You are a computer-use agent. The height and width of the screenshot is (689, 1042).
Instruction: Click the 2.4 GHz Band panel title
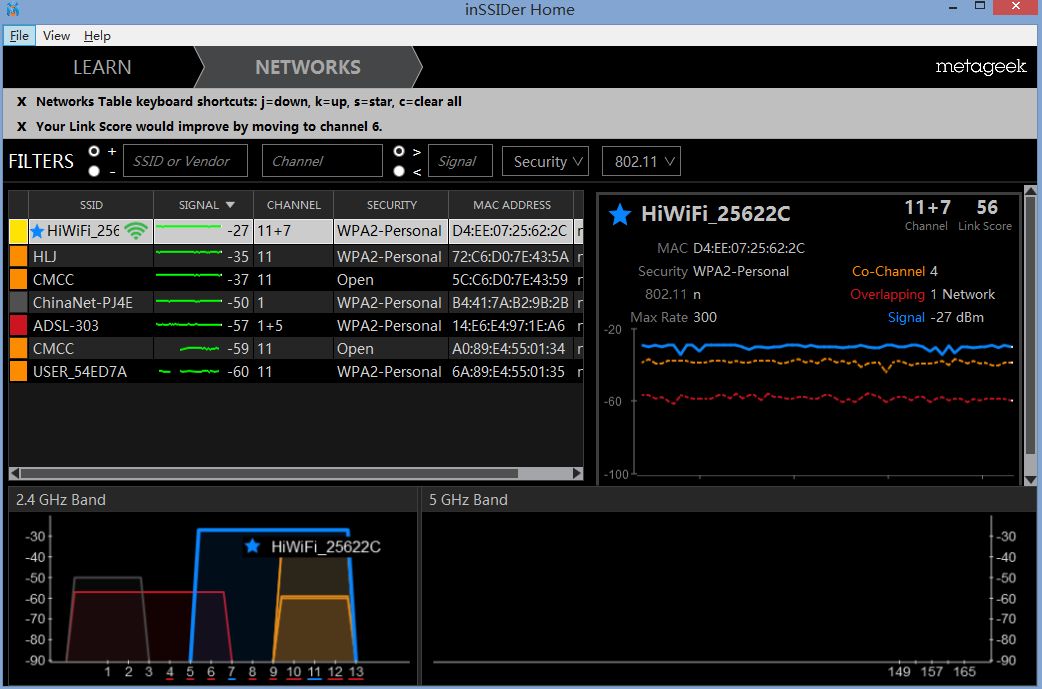(60, 500)
